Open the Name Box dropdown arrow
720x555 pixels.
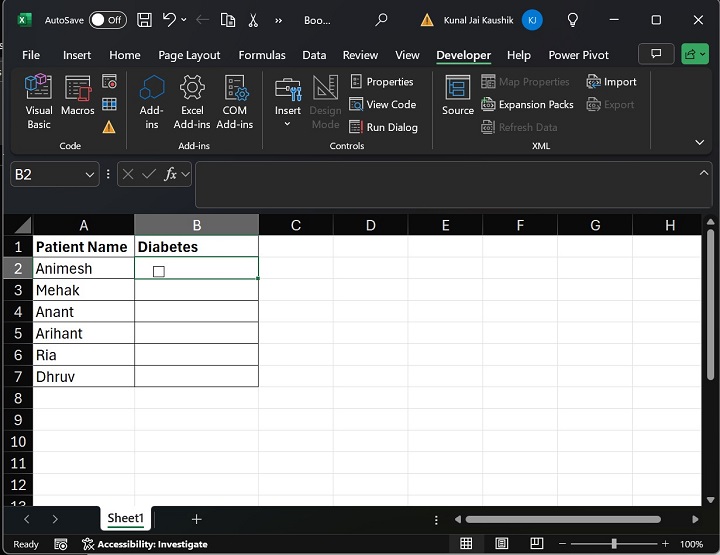(90, 174)
